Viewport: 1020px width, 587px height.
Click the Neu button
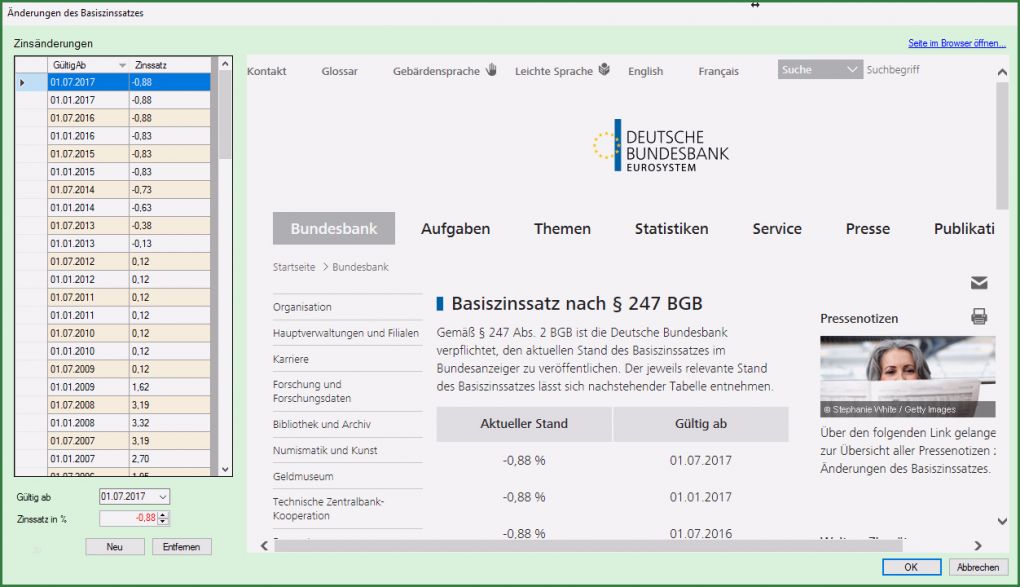click(115, 547)
